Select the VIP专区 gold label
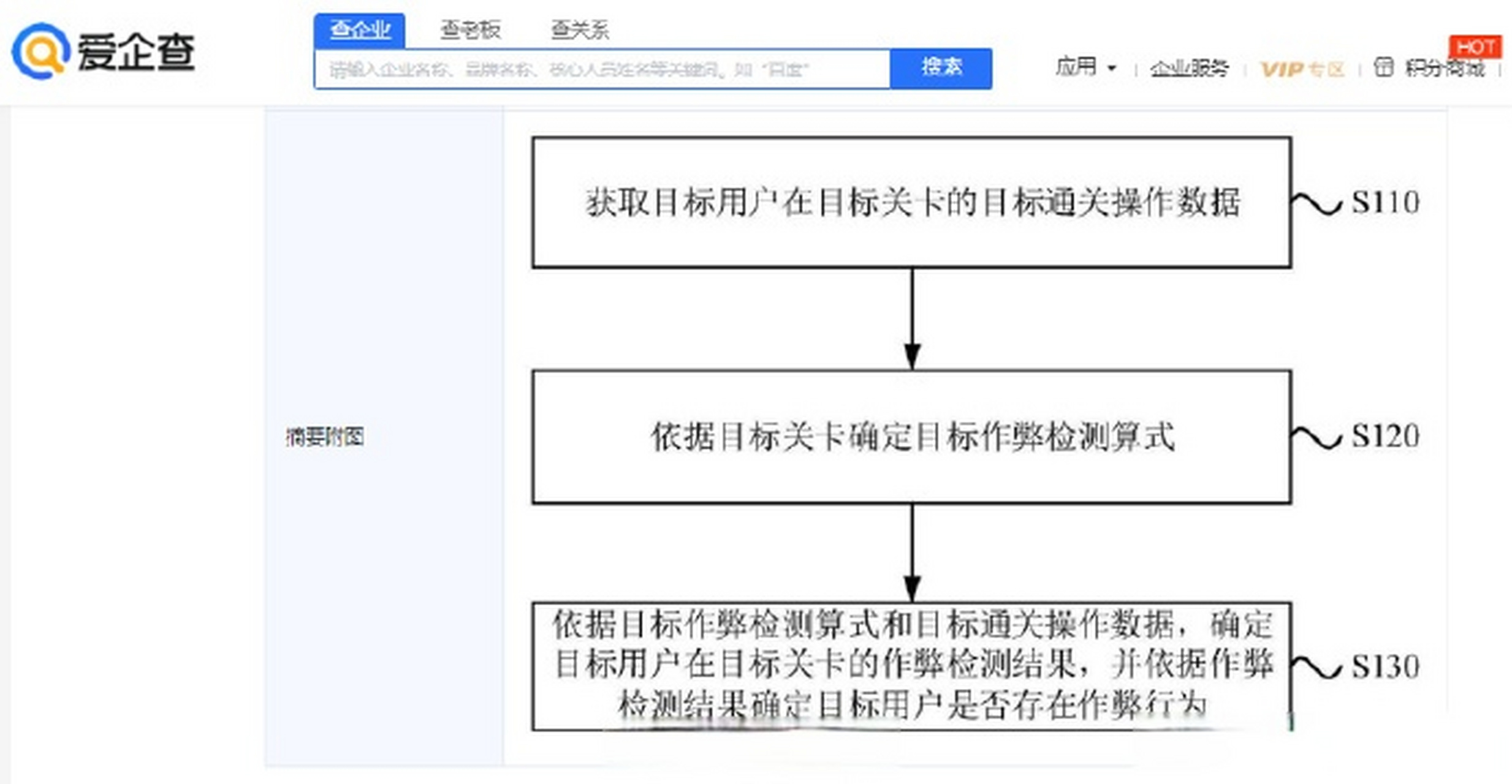The height and width of the screenshot is (784, 1512). pyautogui.click(x=1302, y=69)
